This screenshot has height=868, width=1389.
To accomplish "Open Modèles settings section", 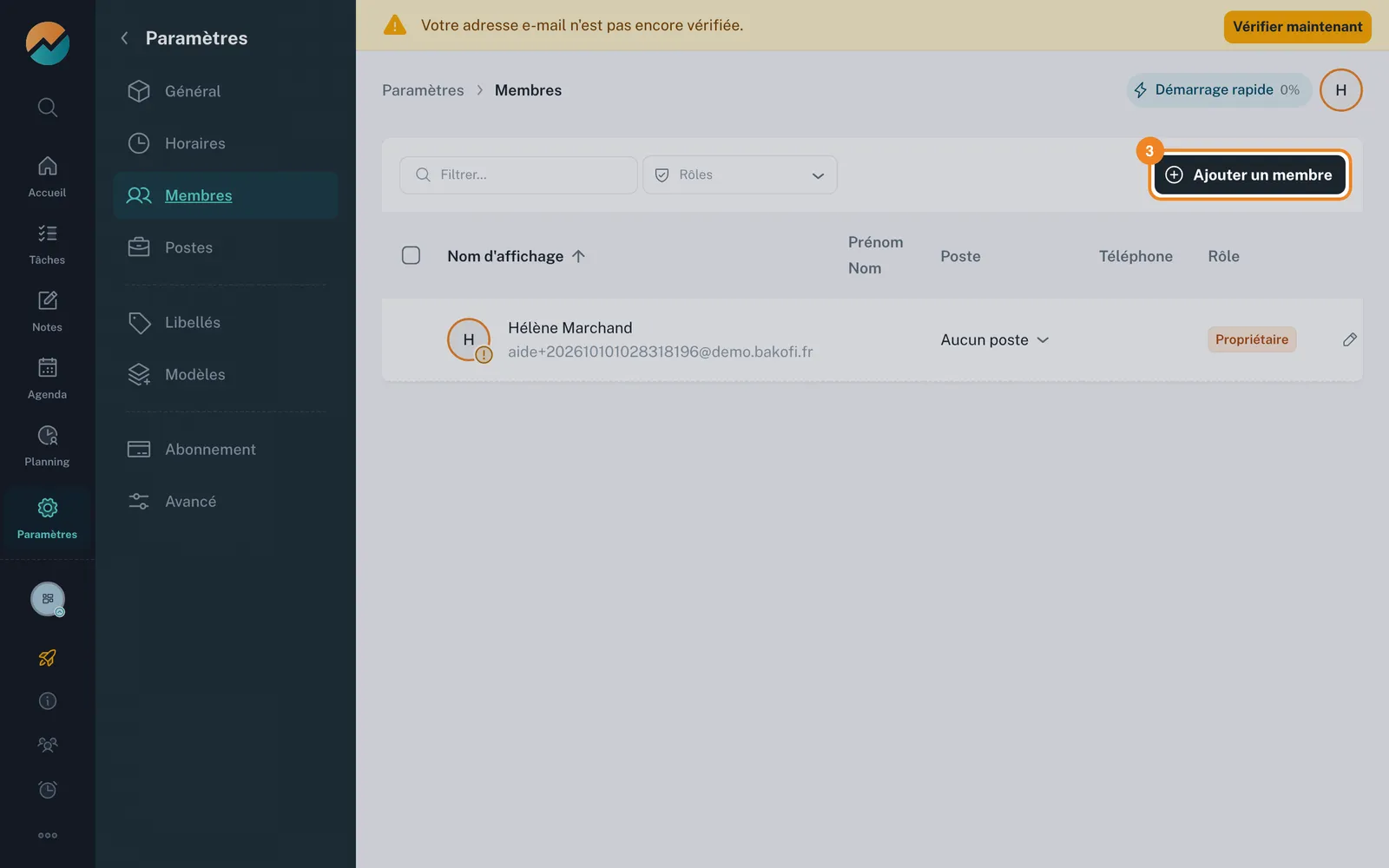I will (226, 374).
